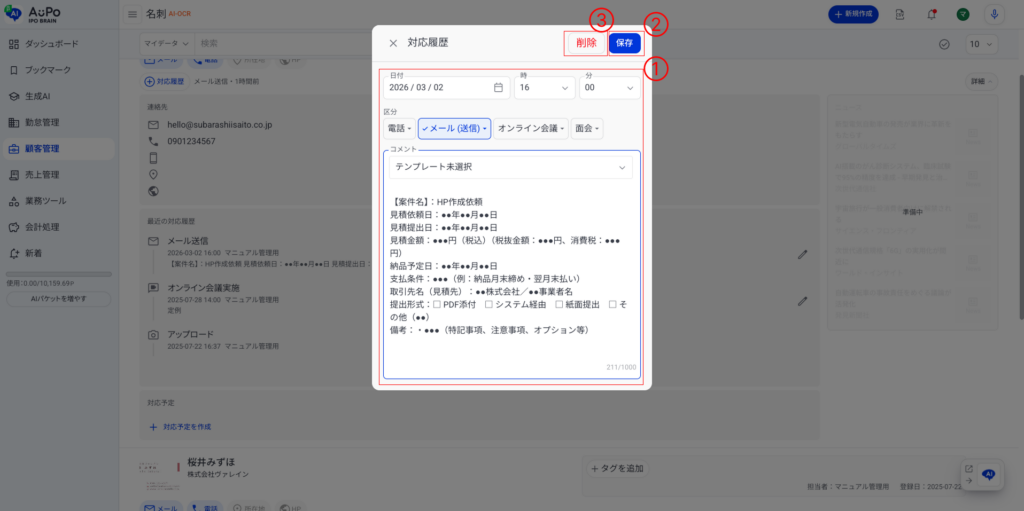Toggle the hamburger sidebar menu icon
Image resolution: width=1024 pixels, height=511 pixels.
click(133, 15)
